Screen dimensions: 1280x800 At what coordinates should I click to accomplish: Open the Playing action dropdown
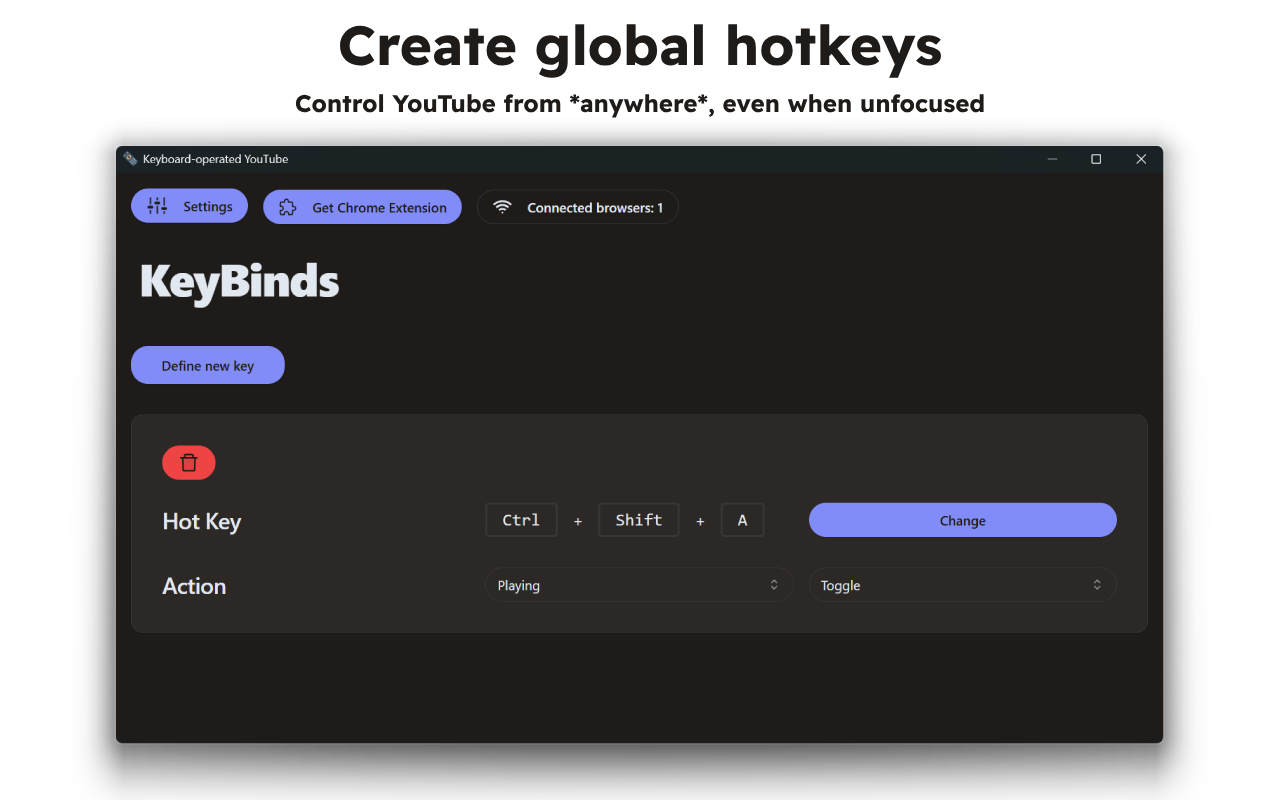[639, 585]
